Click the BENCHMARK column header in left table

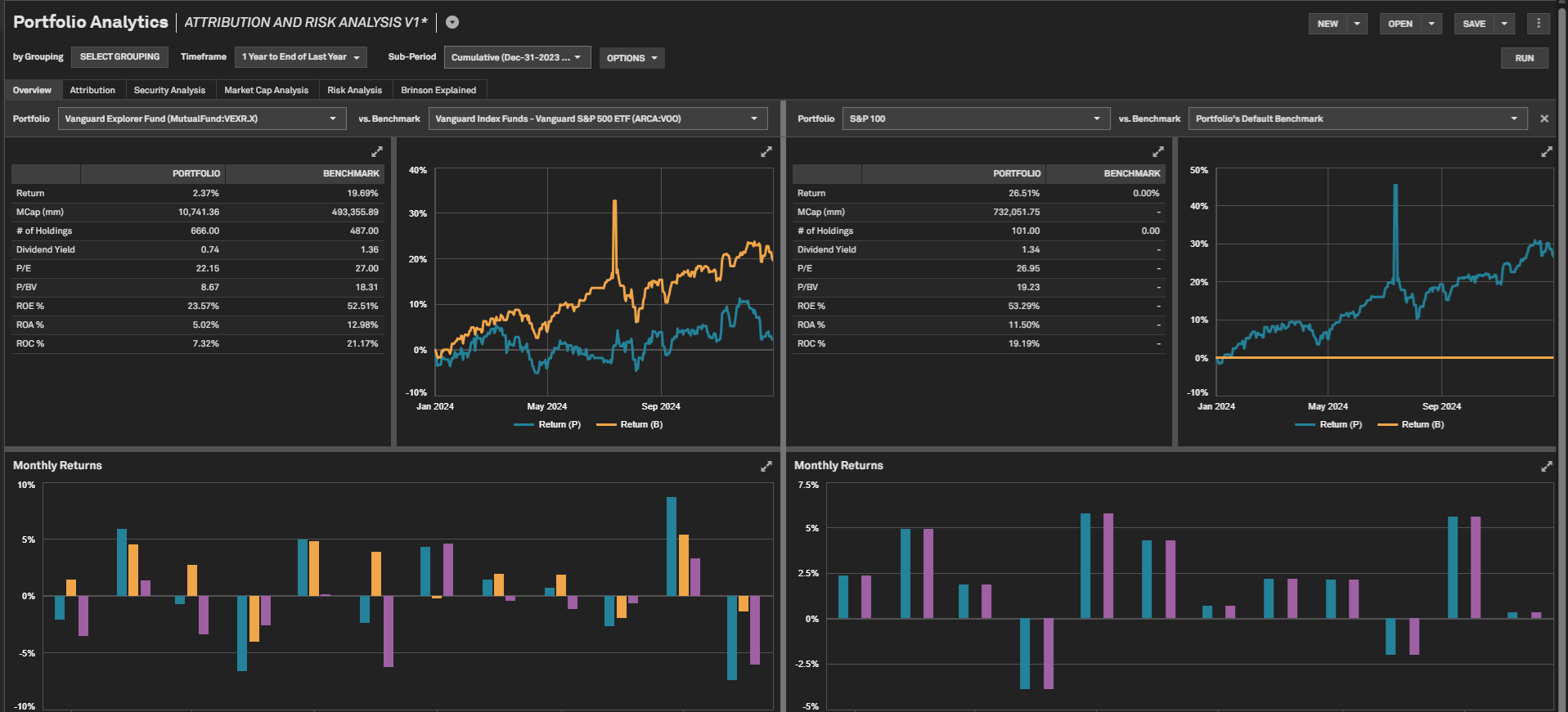[305, 173]
